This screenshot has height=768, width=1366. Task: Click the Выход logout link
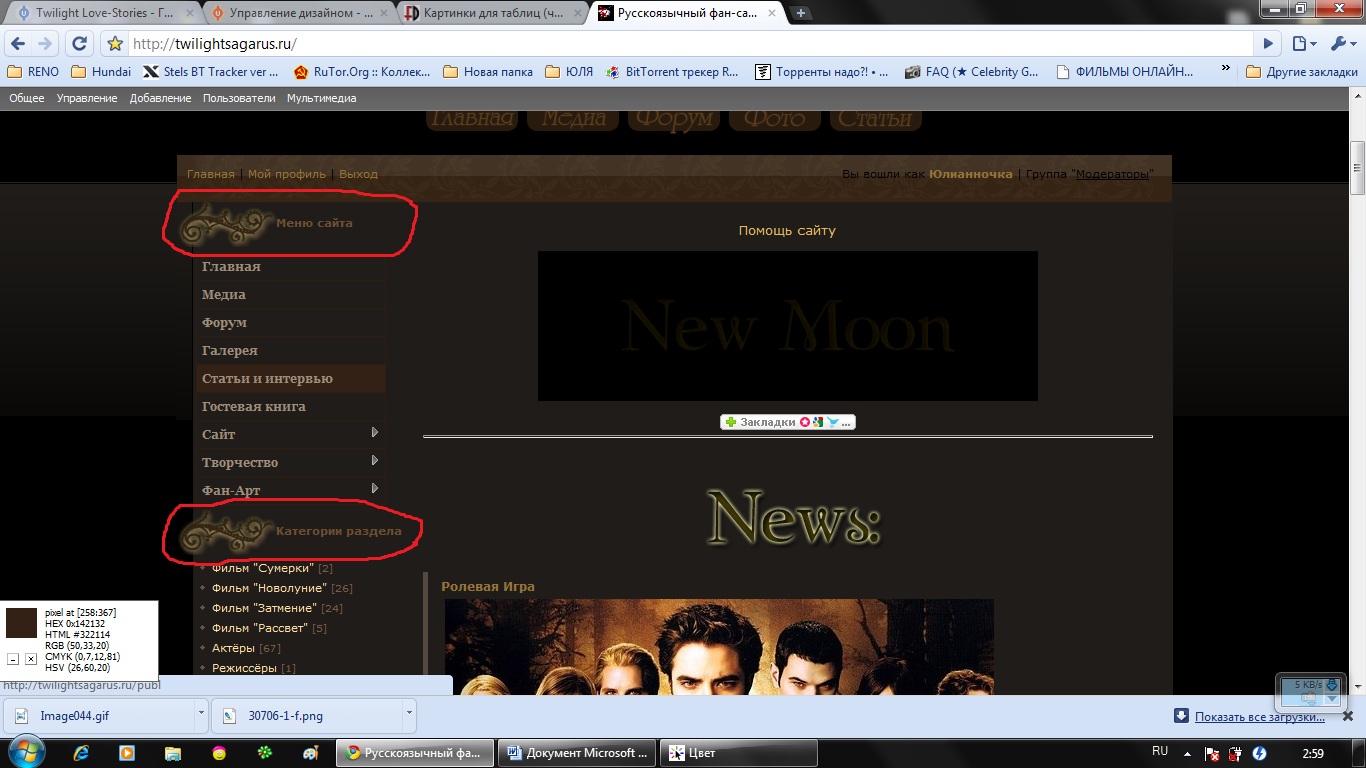click(x=358, y=174)
